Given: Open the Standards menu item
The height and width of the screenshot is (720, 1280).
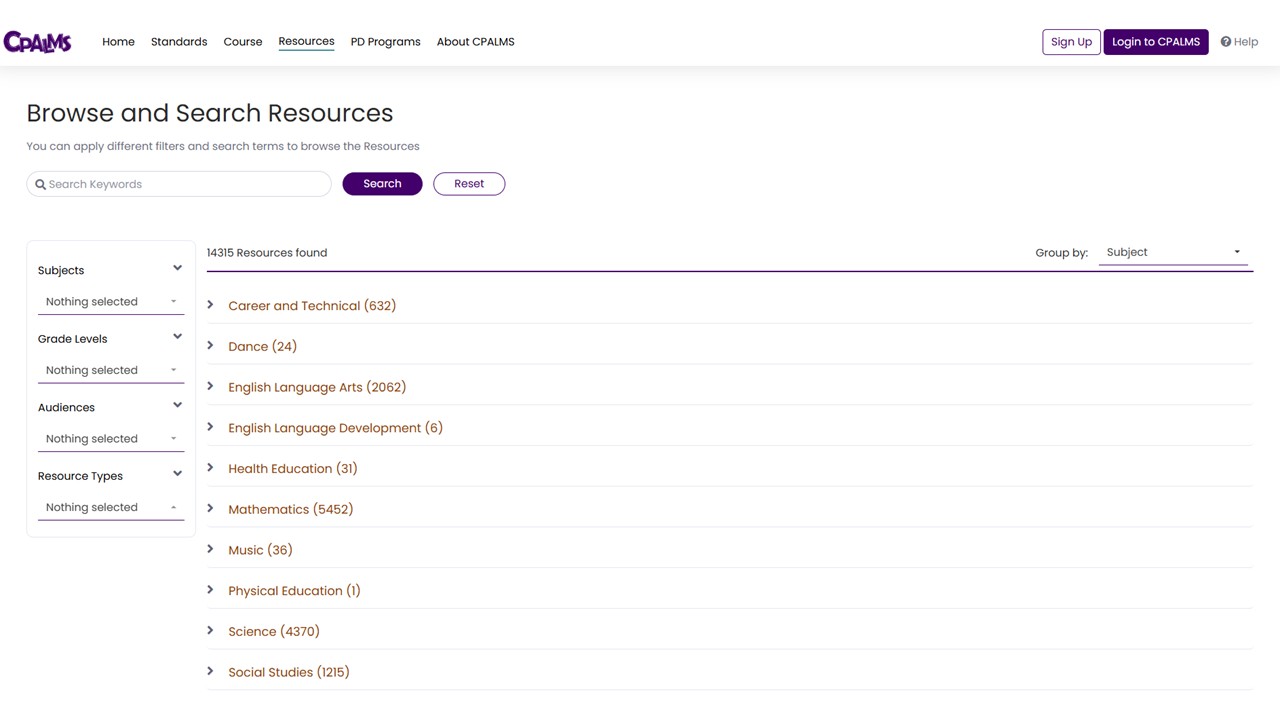Looking at the screenshot, I should coord(179,41).
